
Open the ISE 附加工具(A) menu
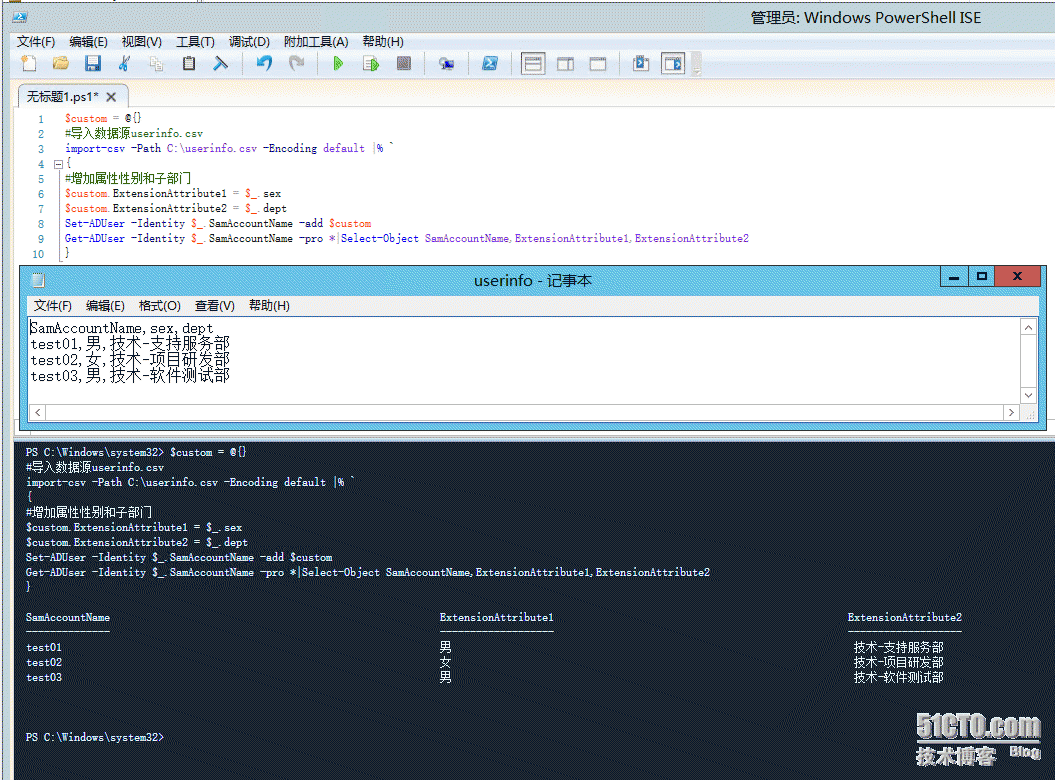click(x=316, y=42)
